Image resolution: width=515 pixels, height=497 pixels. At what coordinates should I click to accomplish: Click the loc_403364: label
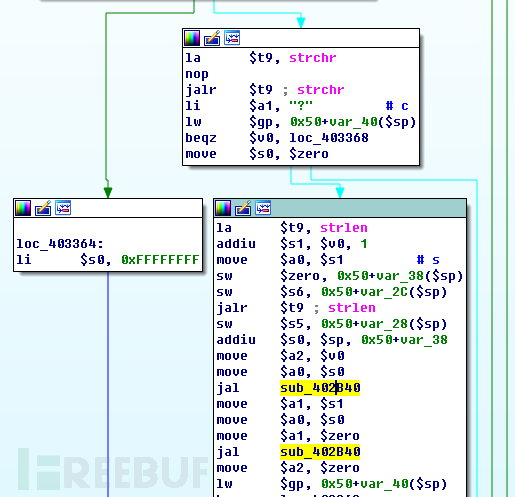(x=60, y=244)
